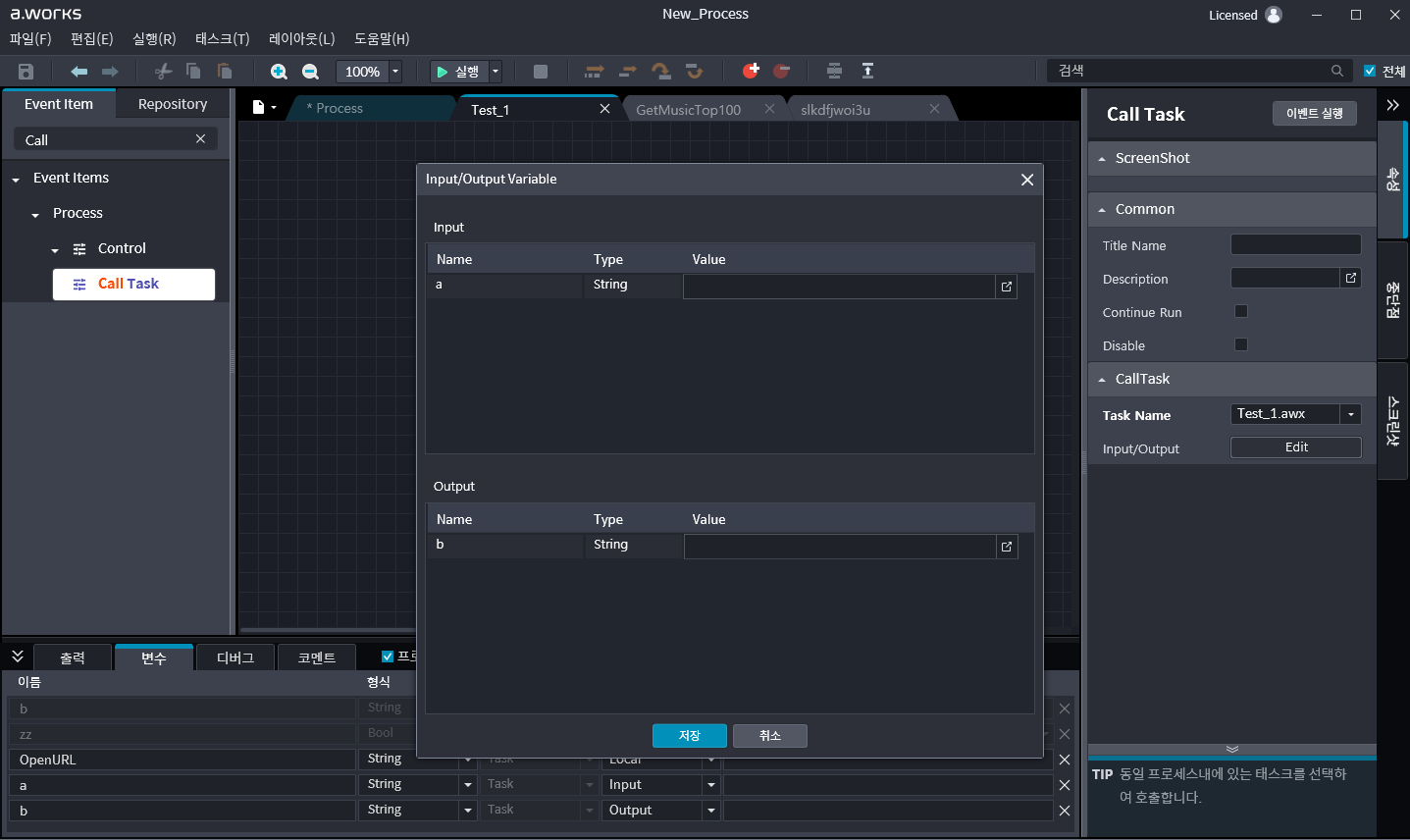The height and width of the screenshot is (840, 1410).
Task: Click the 저장 button in the dialog
Action: point(689,736)
